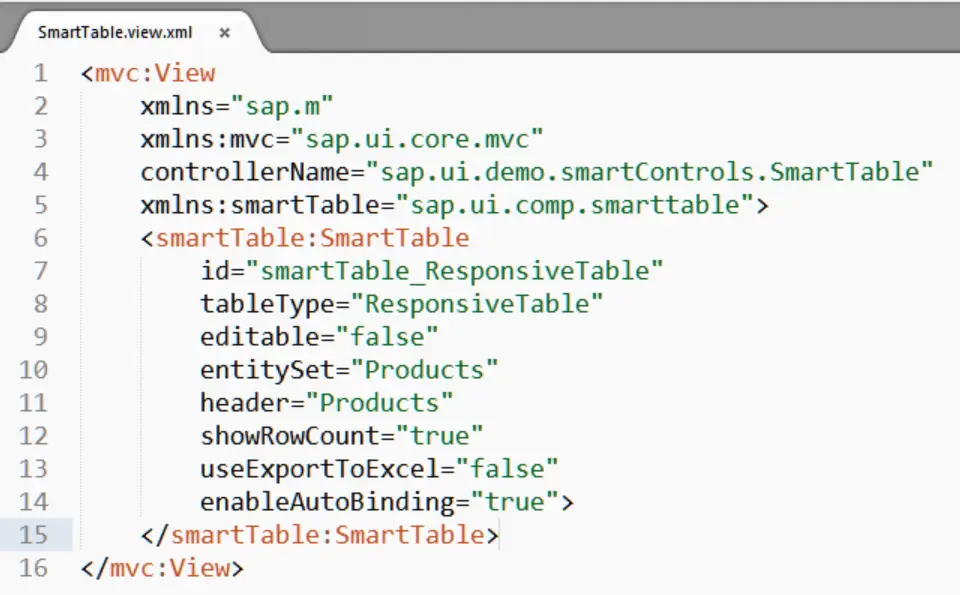
Task: Place cursor on the opening mvc:View tag
Action: click(x=155, y=73)
